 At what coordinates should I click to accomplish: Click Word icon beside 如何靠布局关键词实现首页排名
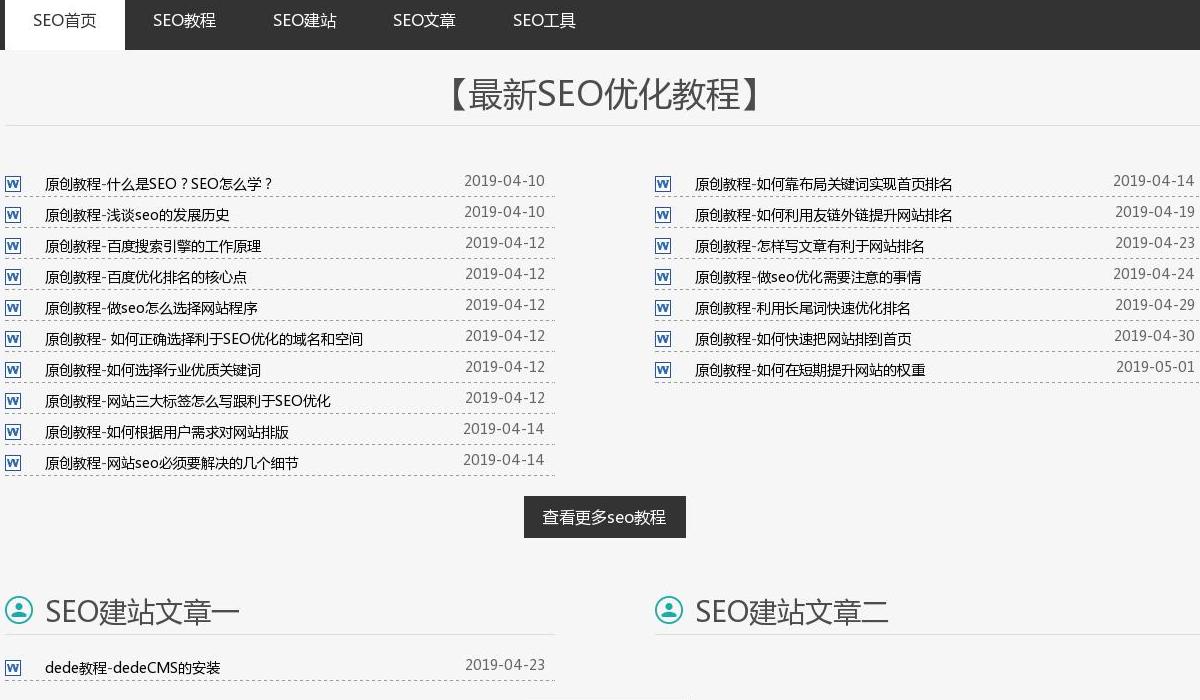point(663,184)
